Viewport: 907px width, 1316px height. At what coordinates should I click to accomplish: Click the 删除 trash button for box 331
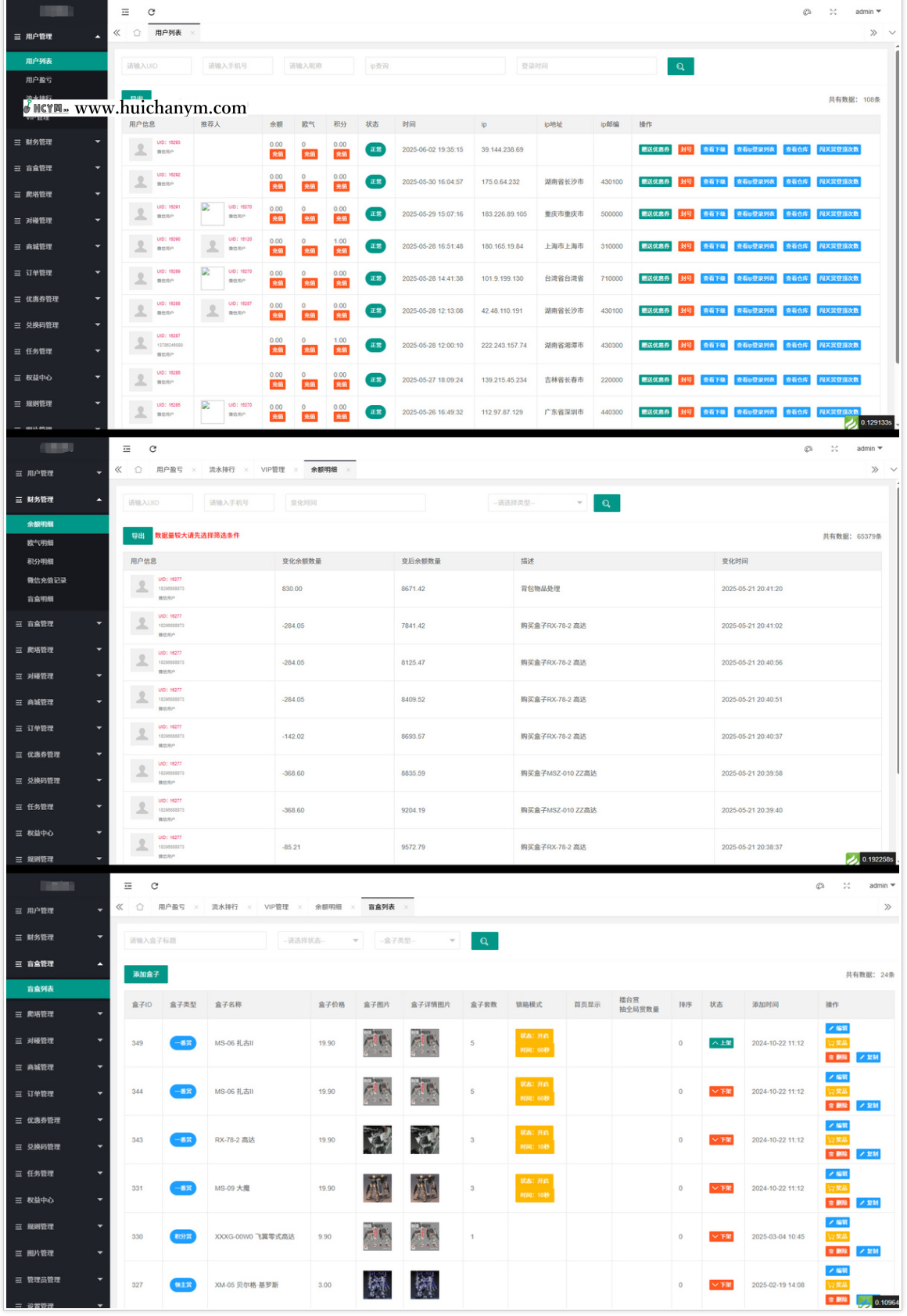click(x=837, y=1203)
